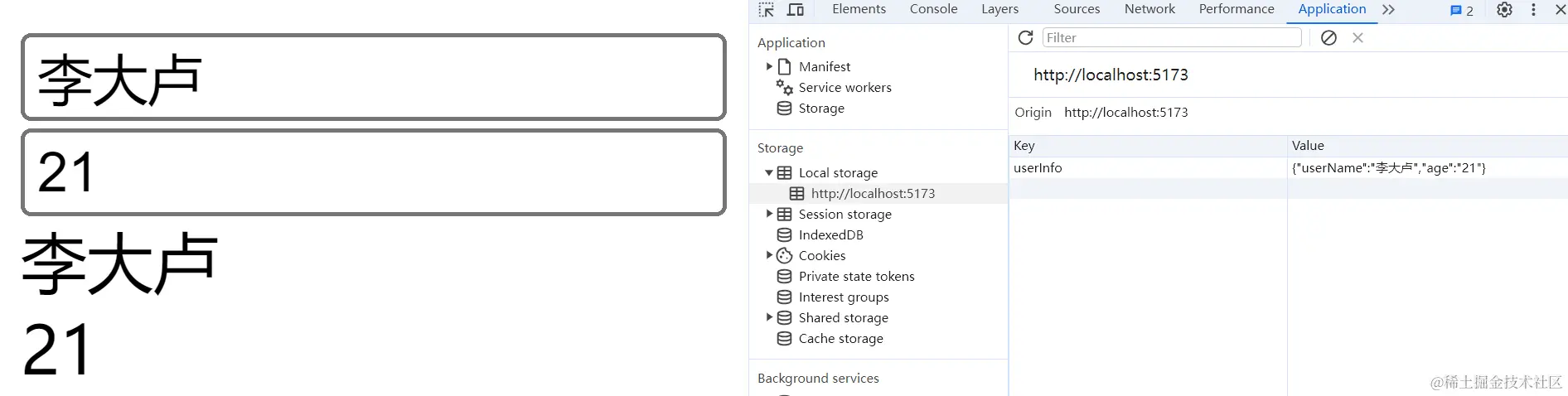The image size is (1568, 396).
Task: Focus the storage Filter field
Action: coord(1172,37)
